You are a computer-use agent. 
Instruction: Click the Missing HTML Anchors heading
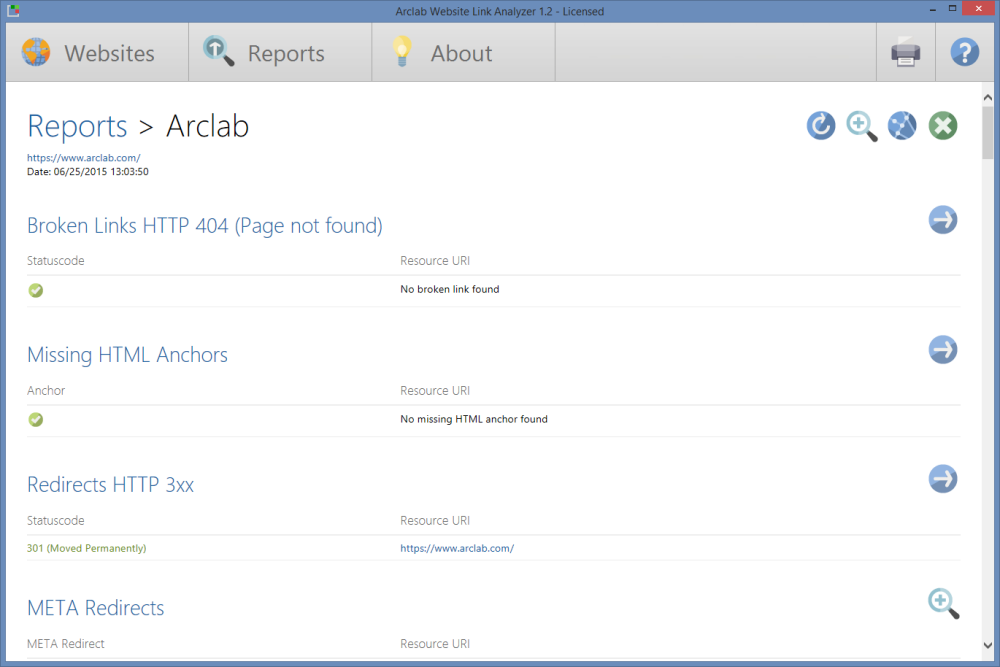(x=128, y=355)
